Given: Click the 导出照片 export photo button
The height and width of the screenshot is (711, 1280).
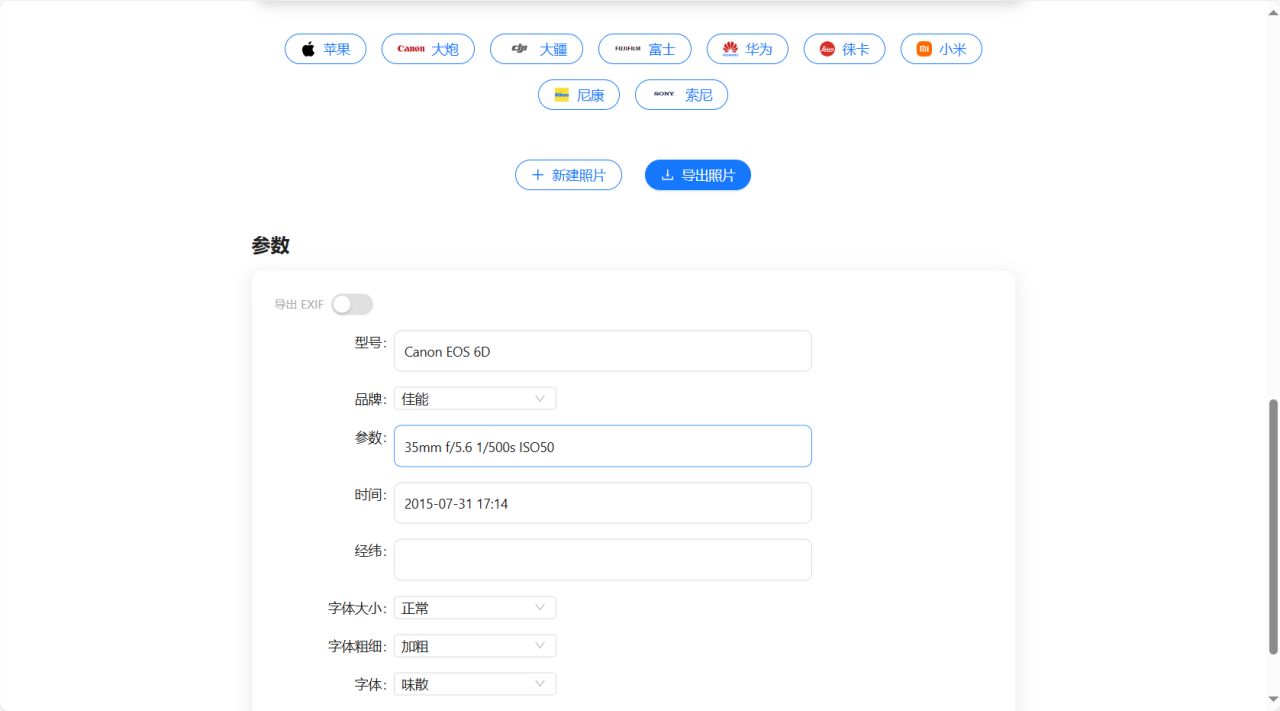Looking at the screenshot, I should pos(698,175).
